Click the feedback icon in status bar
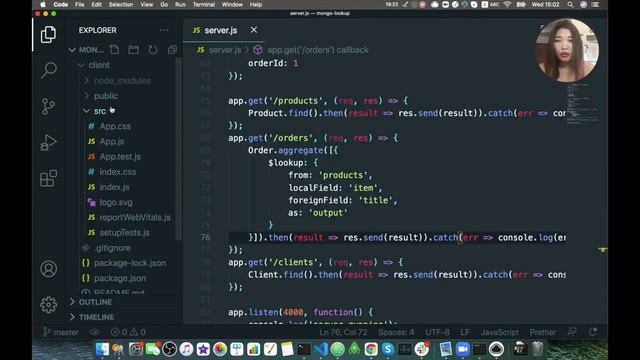 (572, 332)
